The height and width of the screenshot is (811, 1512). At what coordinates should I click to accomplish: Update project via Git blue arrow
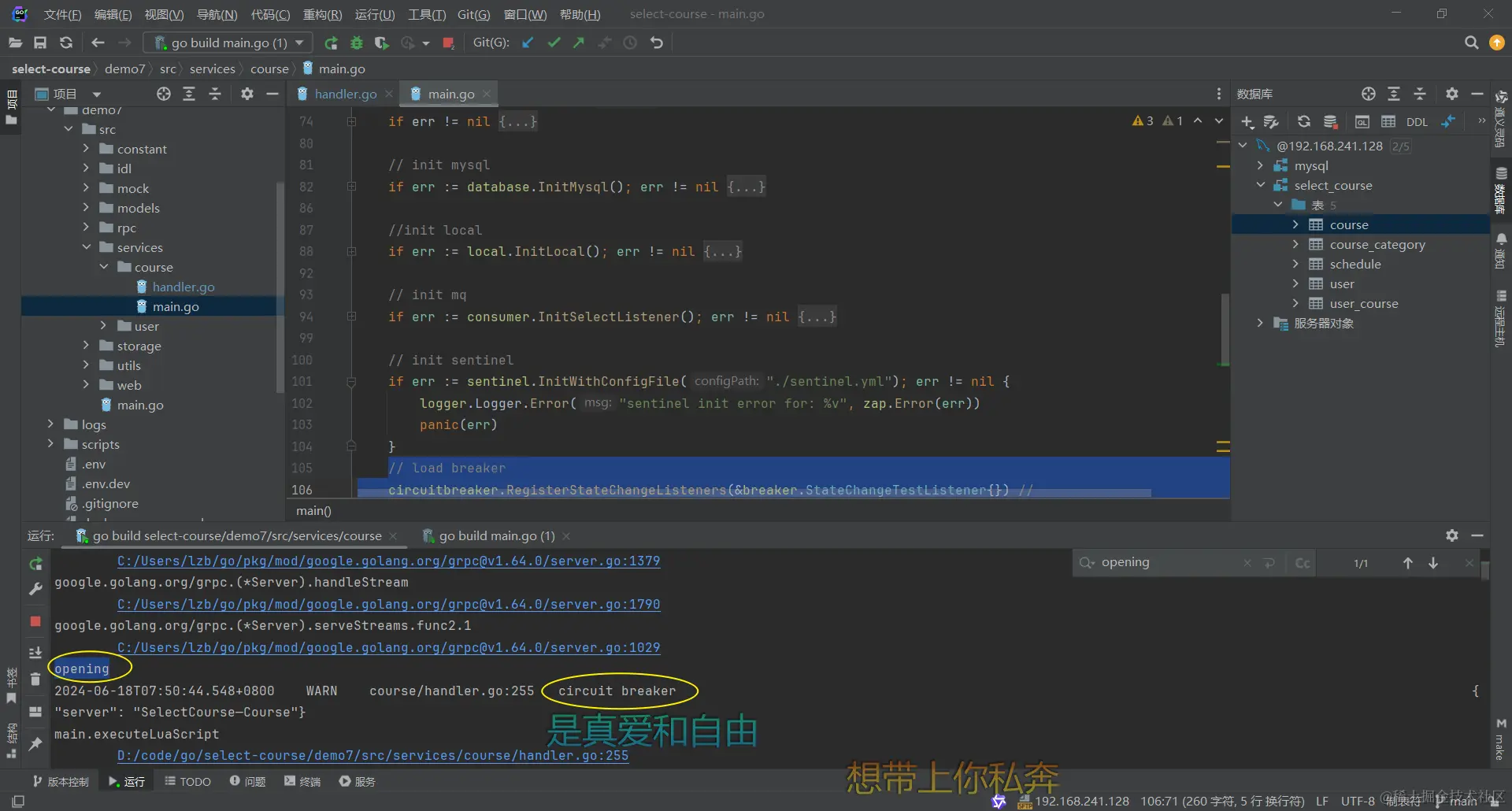pos(528,43)
